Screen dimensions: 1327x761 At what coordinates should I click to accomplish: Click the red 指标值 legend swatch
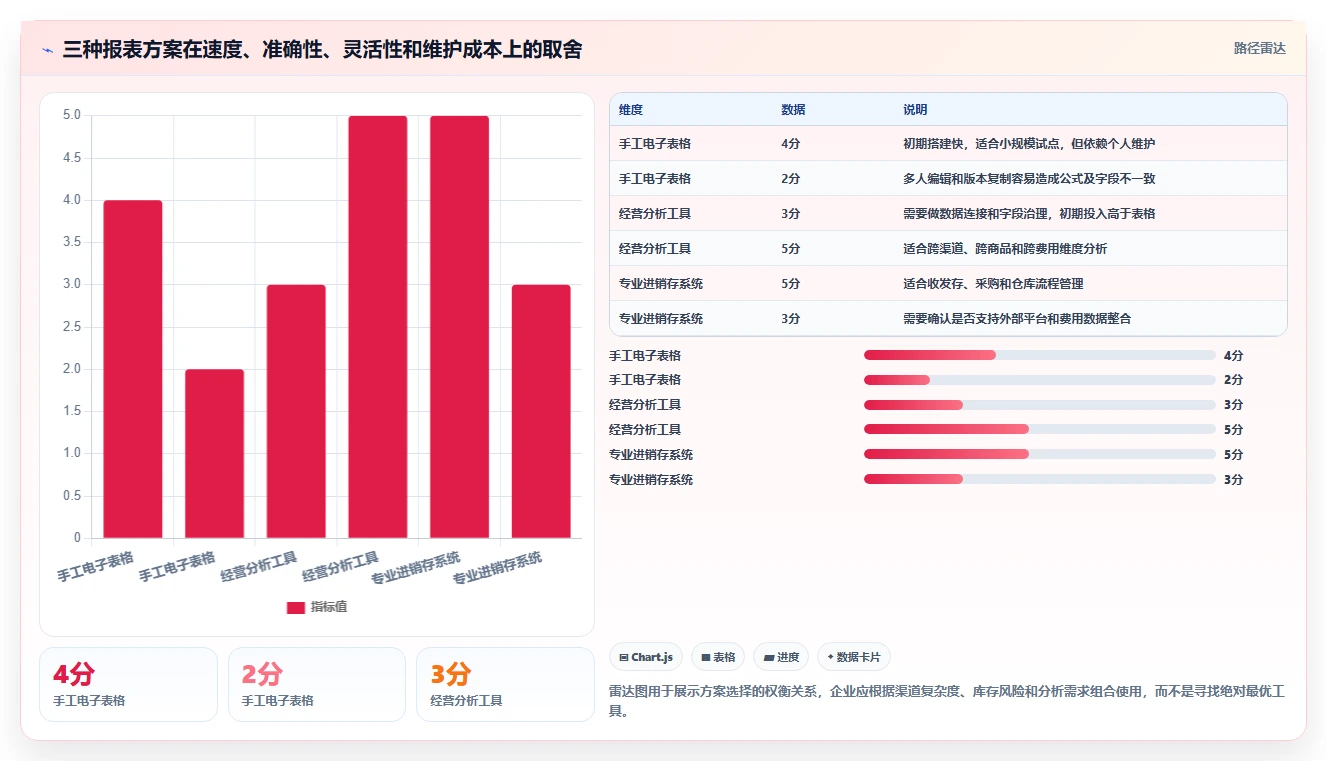(x=296, y=607)
